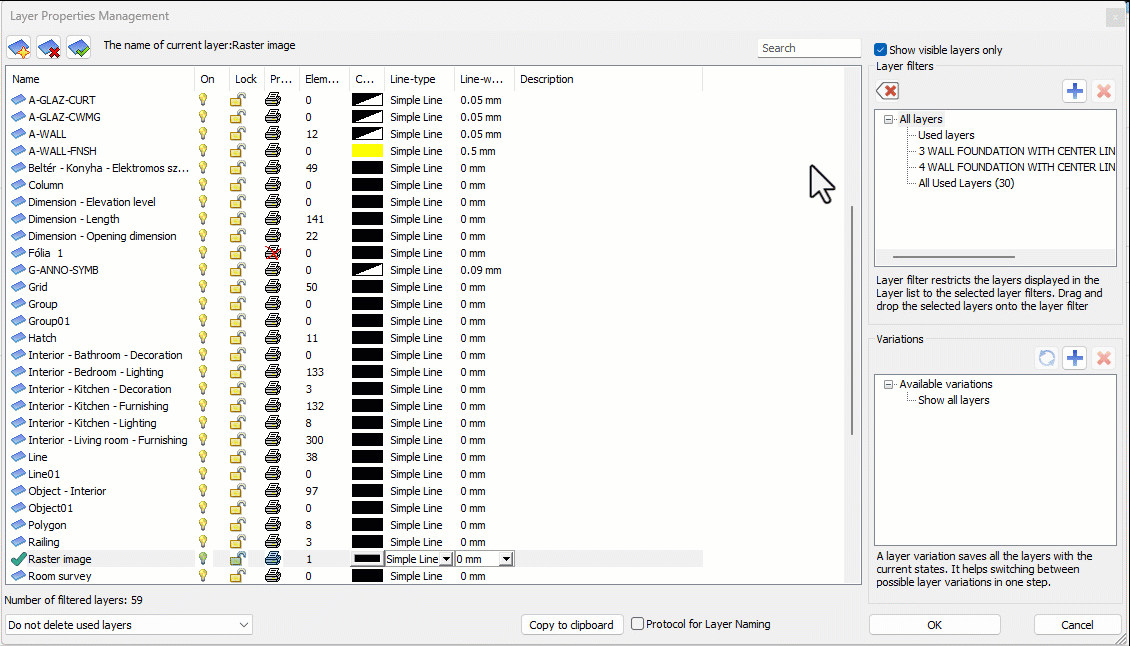Collapse the Available variations node
This screenshot has width=1130, height=646.
point(889,385)
